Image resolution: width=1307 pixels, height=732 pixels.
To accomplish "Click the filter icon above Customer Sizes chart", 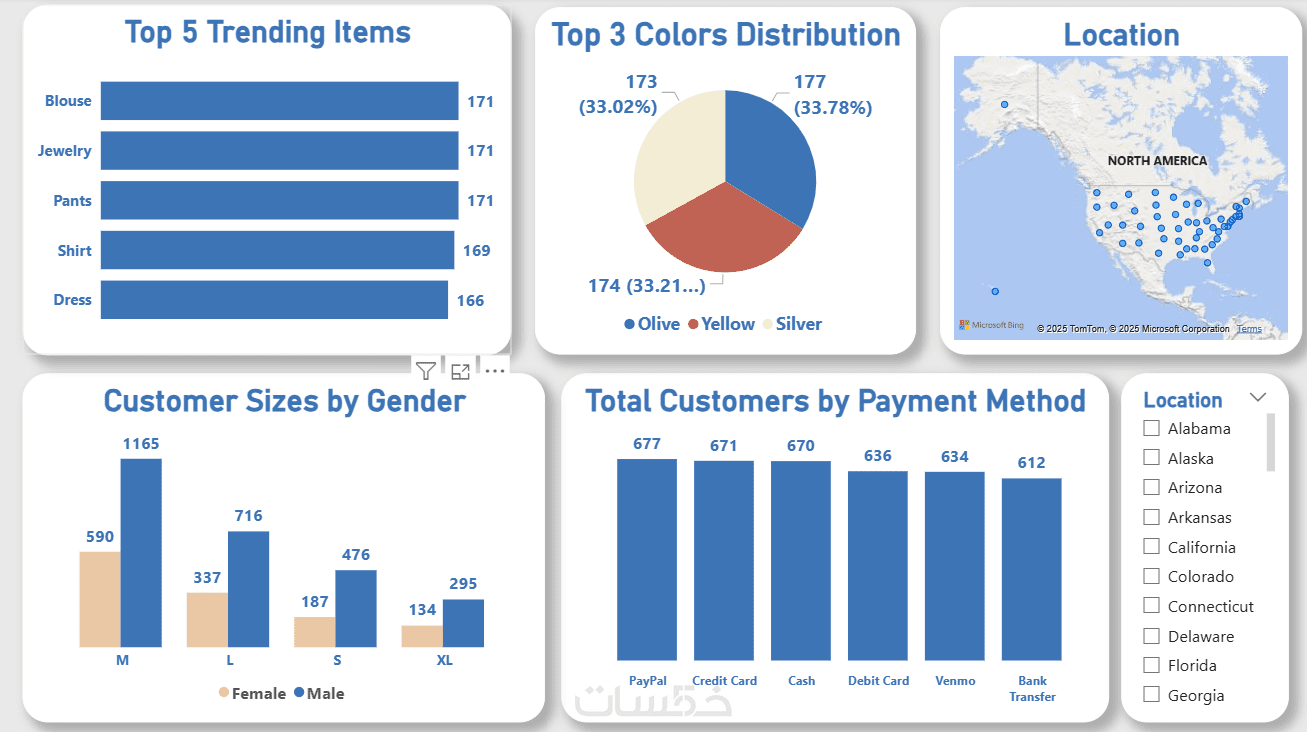I will click(425, 371).
